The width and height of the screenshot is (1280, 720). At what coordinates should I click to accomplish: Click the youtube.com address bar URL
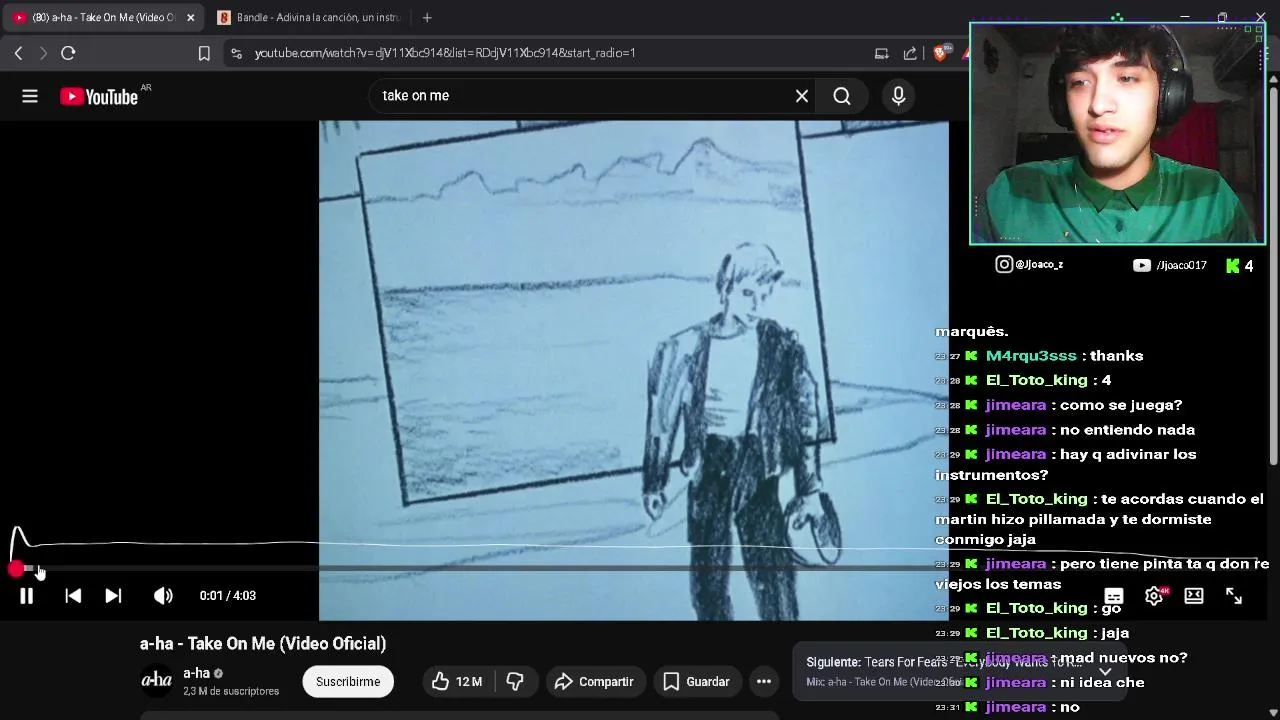[x=445, y=53]
